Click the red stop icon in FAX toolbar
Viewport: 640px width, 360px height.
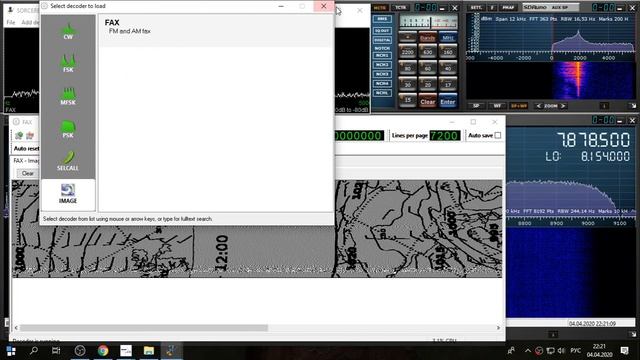pyautogui.click(x=30, y=136)
